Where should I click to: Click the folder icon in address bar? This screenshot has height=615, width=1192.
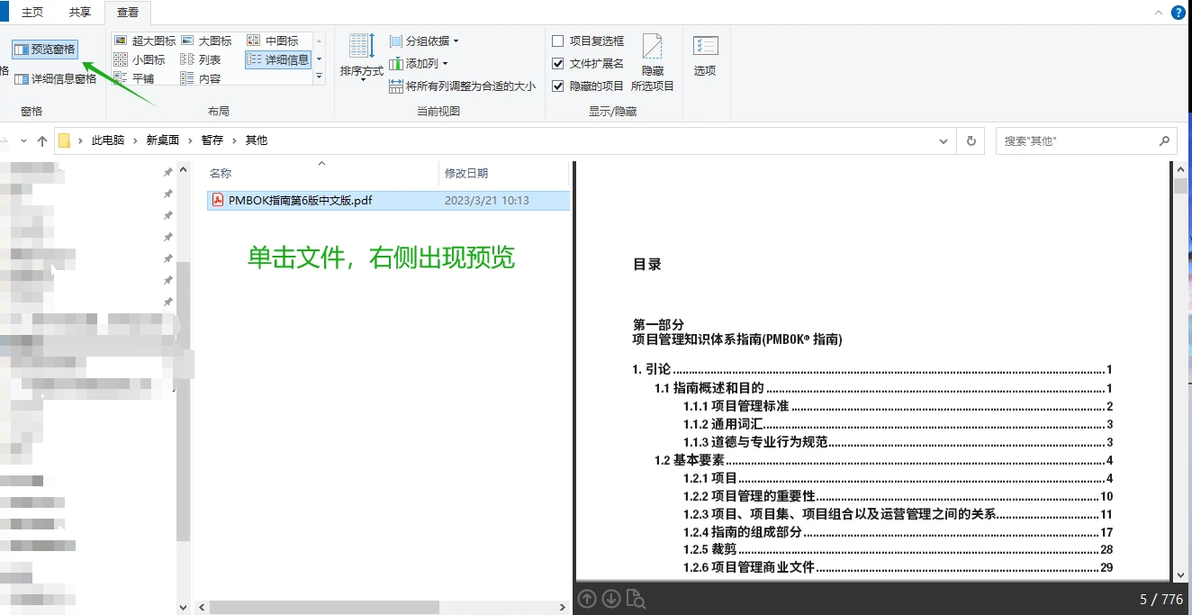tap(65, 141)
